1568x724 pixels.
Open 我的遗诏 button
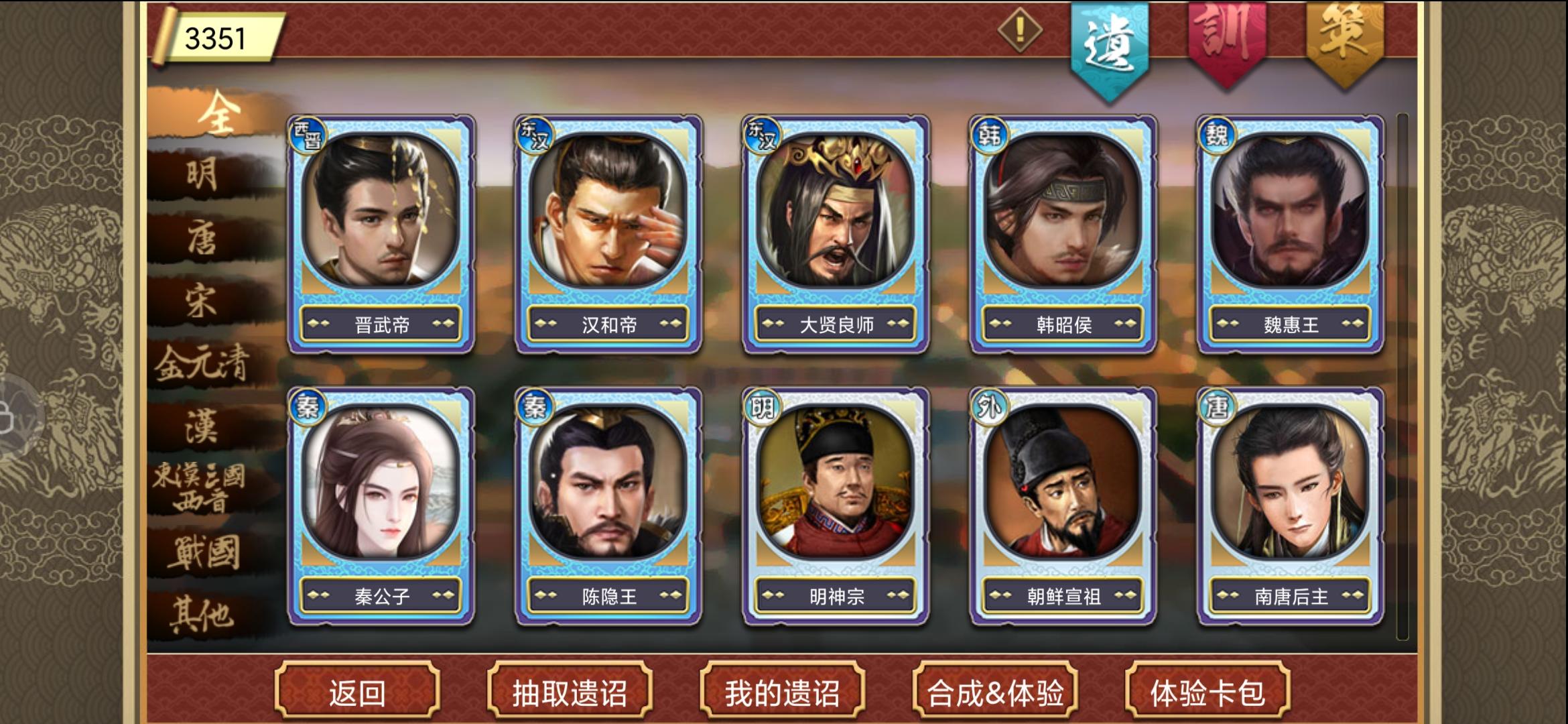pyautogui.click(x=782, y=692)
